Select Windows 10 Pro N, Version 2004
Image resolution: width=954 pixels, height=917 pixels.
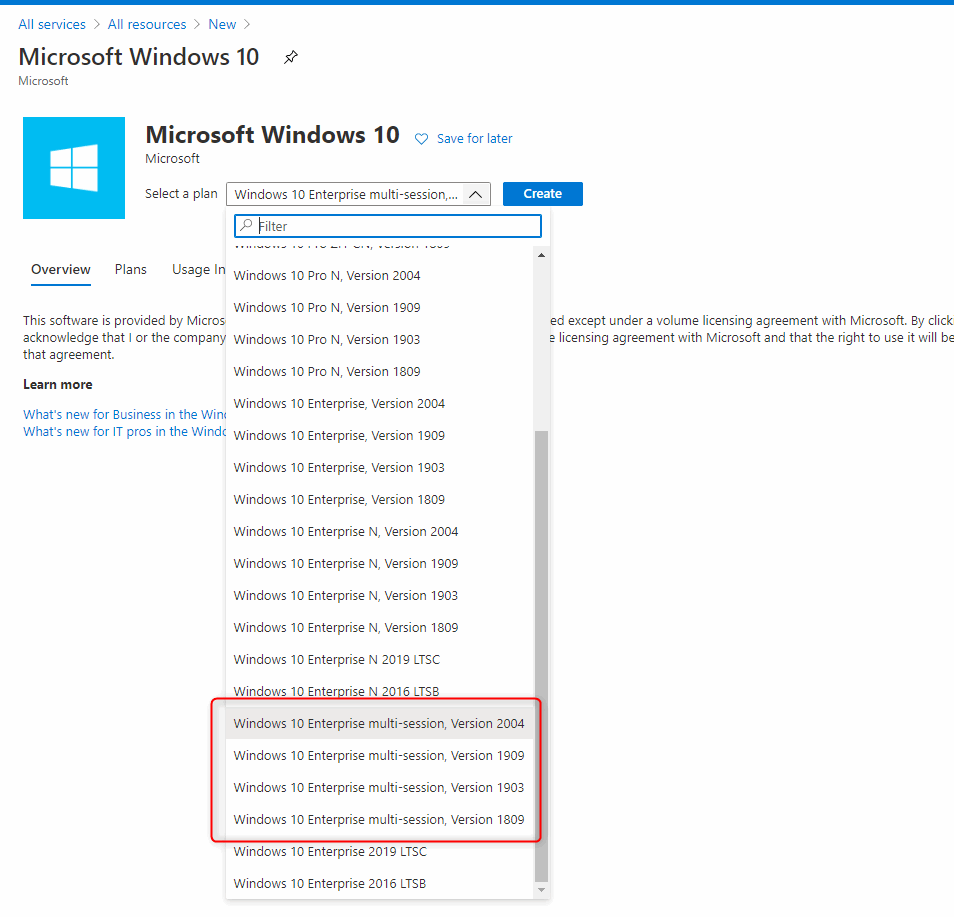coord(380,276)
